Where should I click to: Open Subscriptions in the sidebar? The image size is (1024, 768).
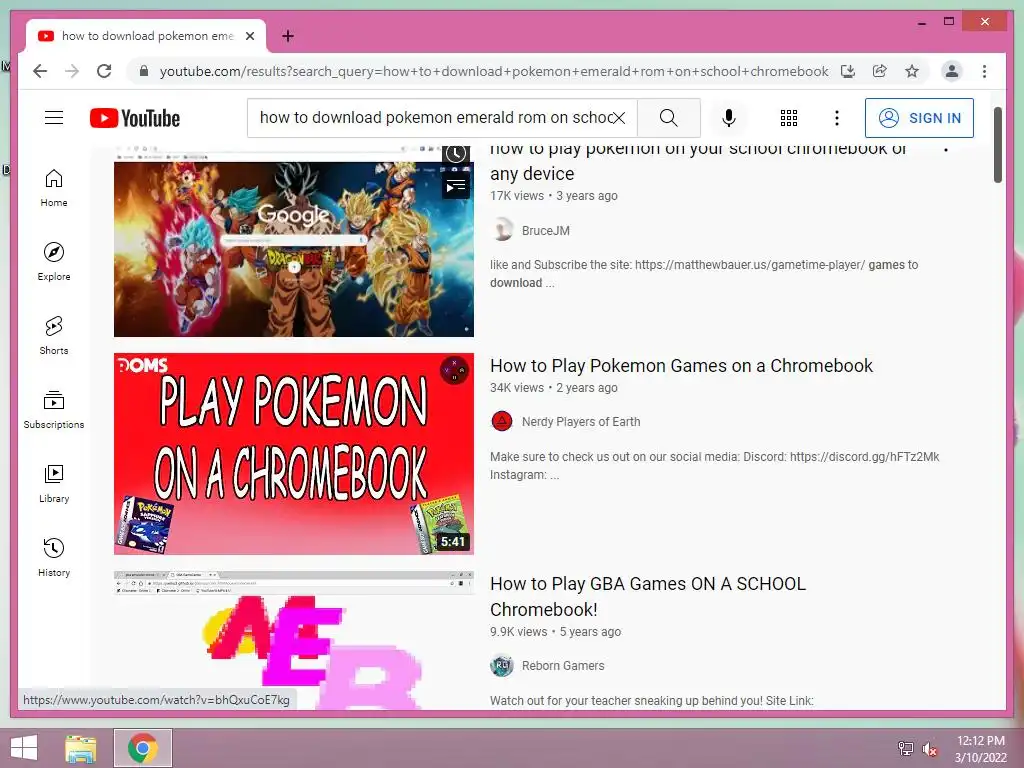click(54, 409)
